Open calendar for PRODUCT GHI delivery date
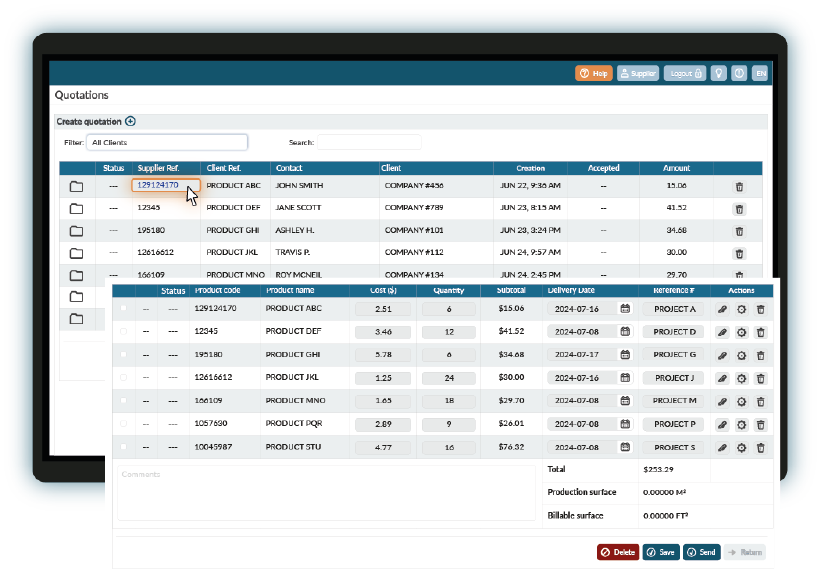Viewport: 822px width, 575px height. pos(625,355)
